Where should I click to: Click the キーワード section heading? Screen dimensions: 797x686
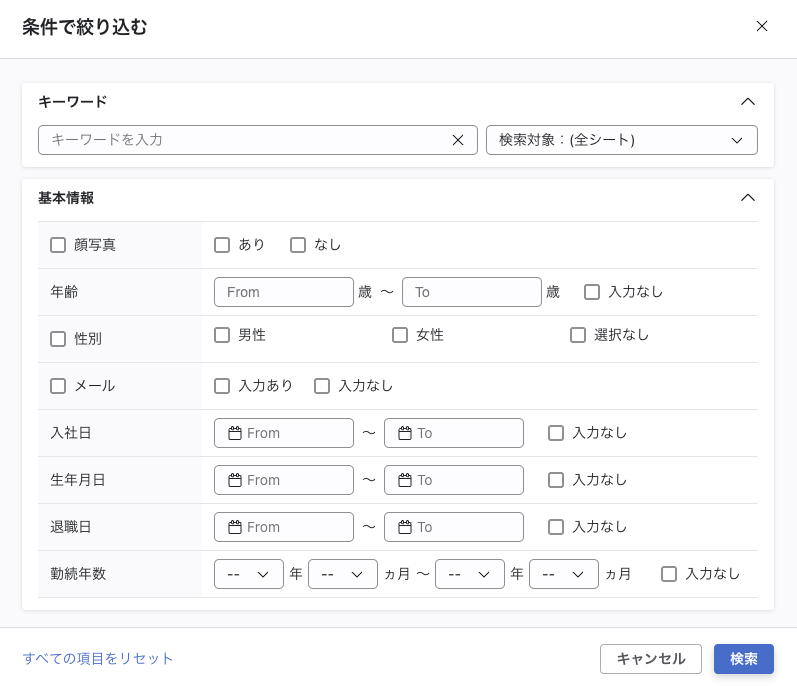click(x=73, y=102)
